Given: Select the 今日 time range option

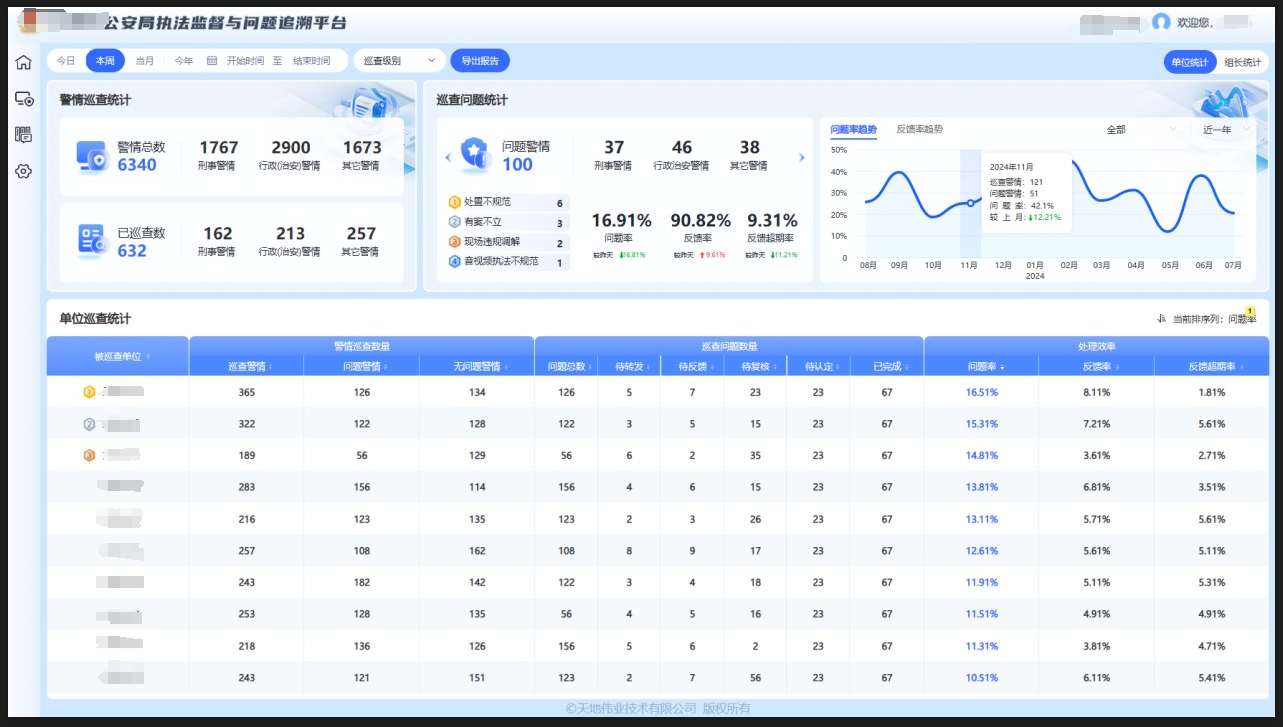Looking at the screenshot, I should point(66,61).
